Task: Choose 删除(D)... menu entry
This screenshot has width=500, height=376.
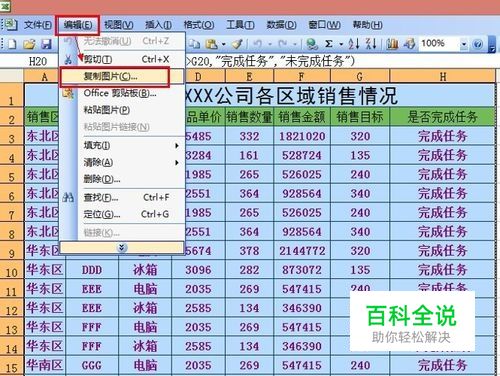Action: [x=122, y=180]
